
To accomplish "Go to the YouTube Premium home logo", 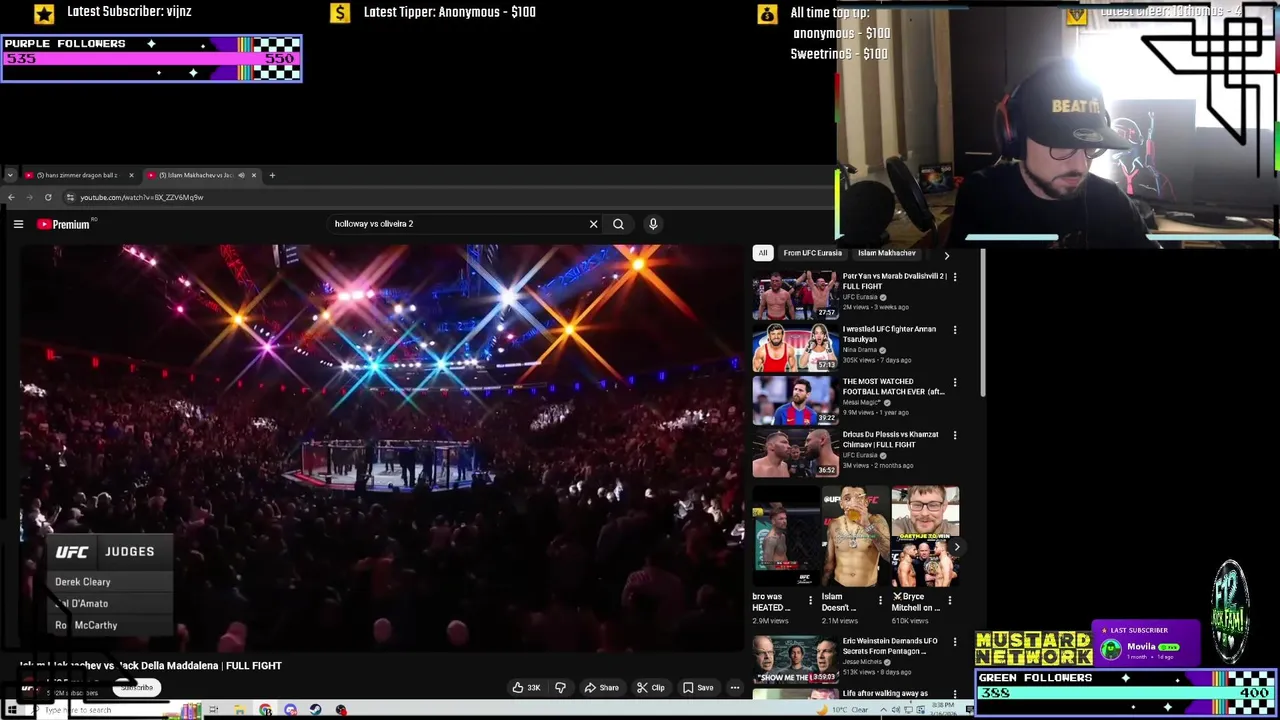I will [64, 224].
